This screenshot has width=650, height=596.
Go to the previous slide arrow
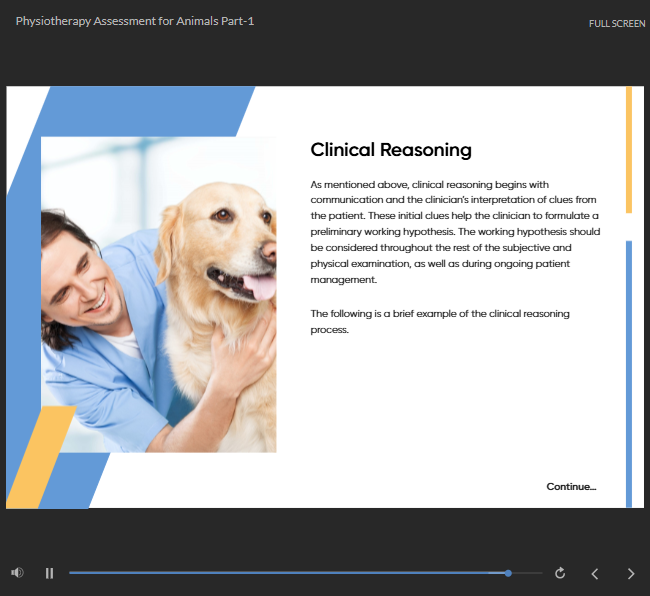595,573
